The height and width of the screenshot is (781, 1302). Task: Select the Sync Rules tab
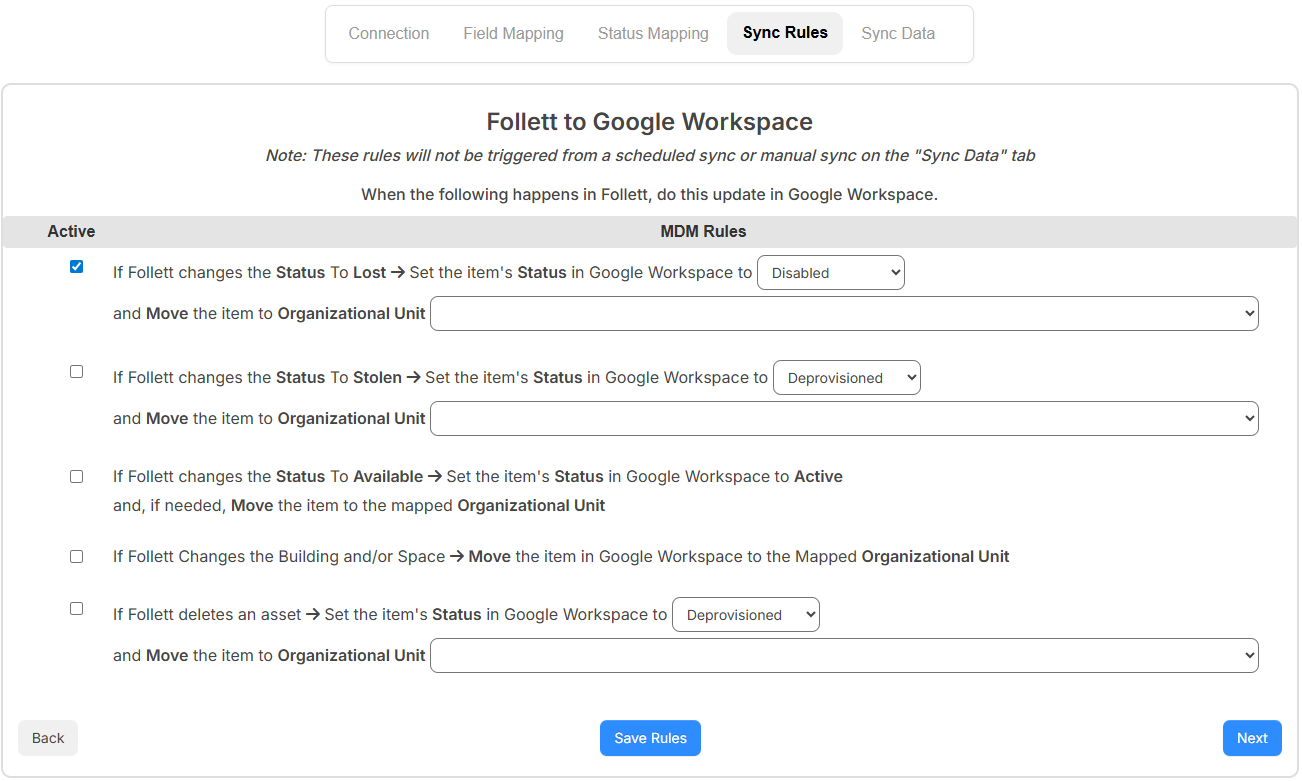(785, 33)
